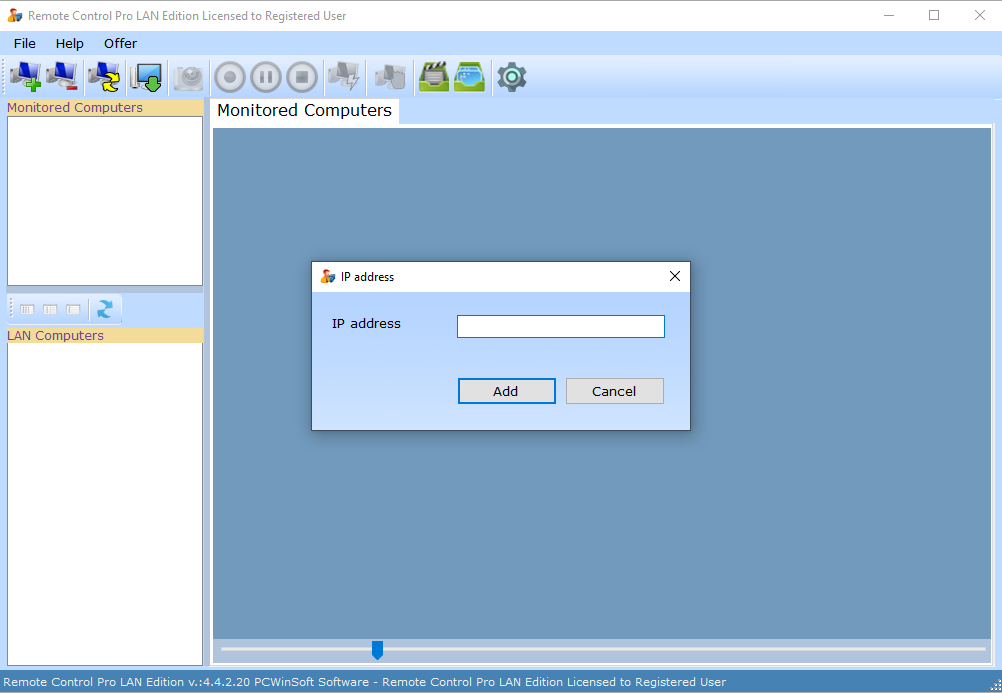
Task: Select the Monitored Computers tab
Action: tap(304, 111)
